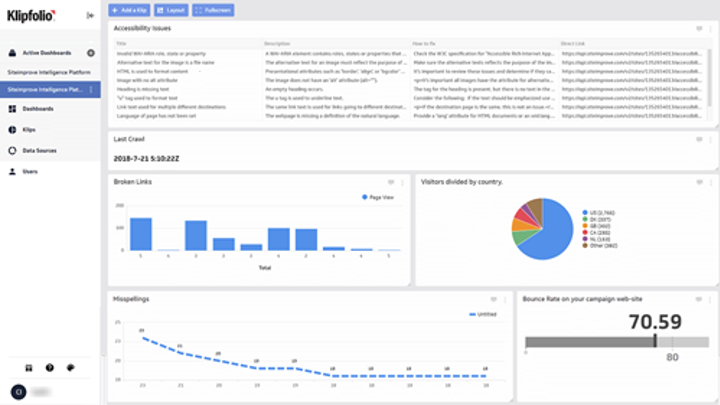Screen dimensions: 720x405
Task: Click the chat icon in sidebar footer
Action: click(70, 368)
